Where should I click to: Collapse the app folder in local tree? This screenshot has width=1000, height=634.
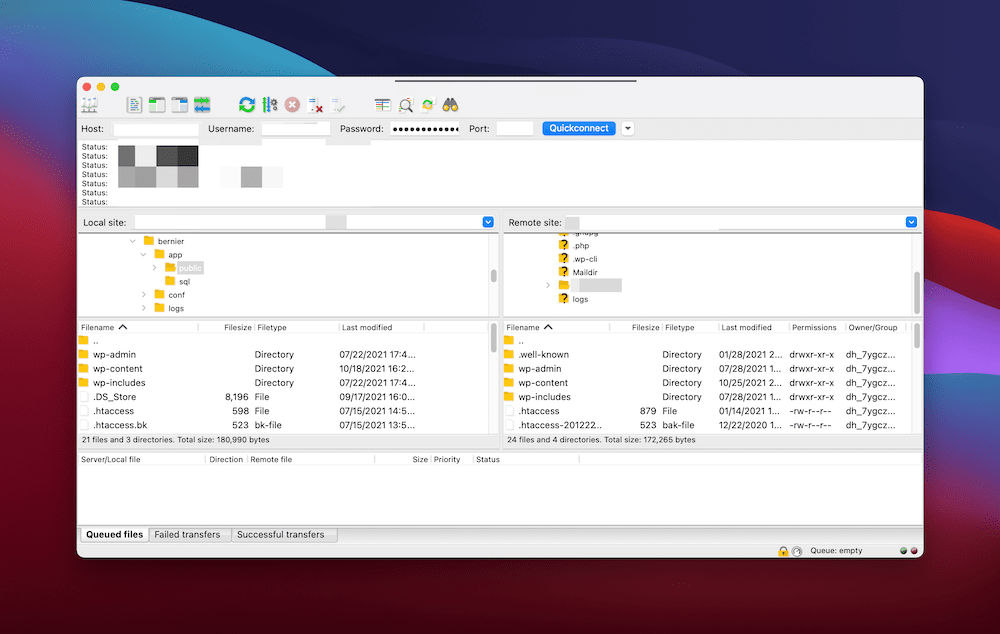(143, 254)
